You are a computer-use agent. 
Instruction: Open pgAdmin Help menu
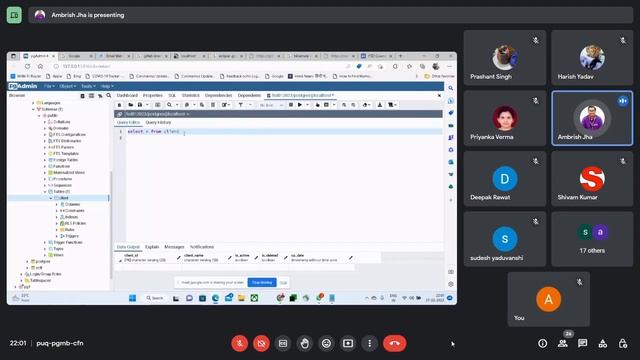coord(107,86)
